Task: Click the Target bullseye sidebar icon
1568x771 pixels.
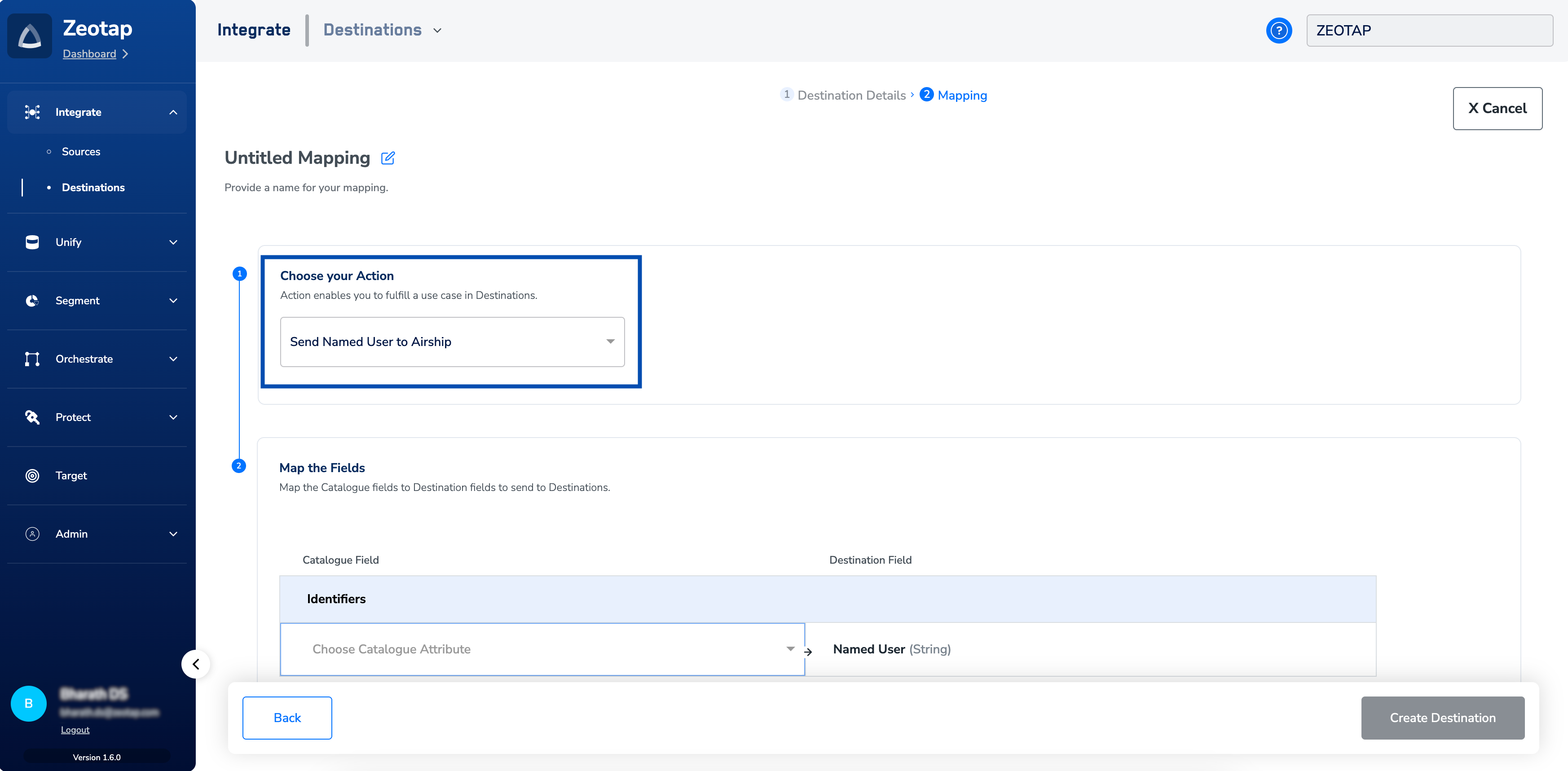Action: [32, 476]
